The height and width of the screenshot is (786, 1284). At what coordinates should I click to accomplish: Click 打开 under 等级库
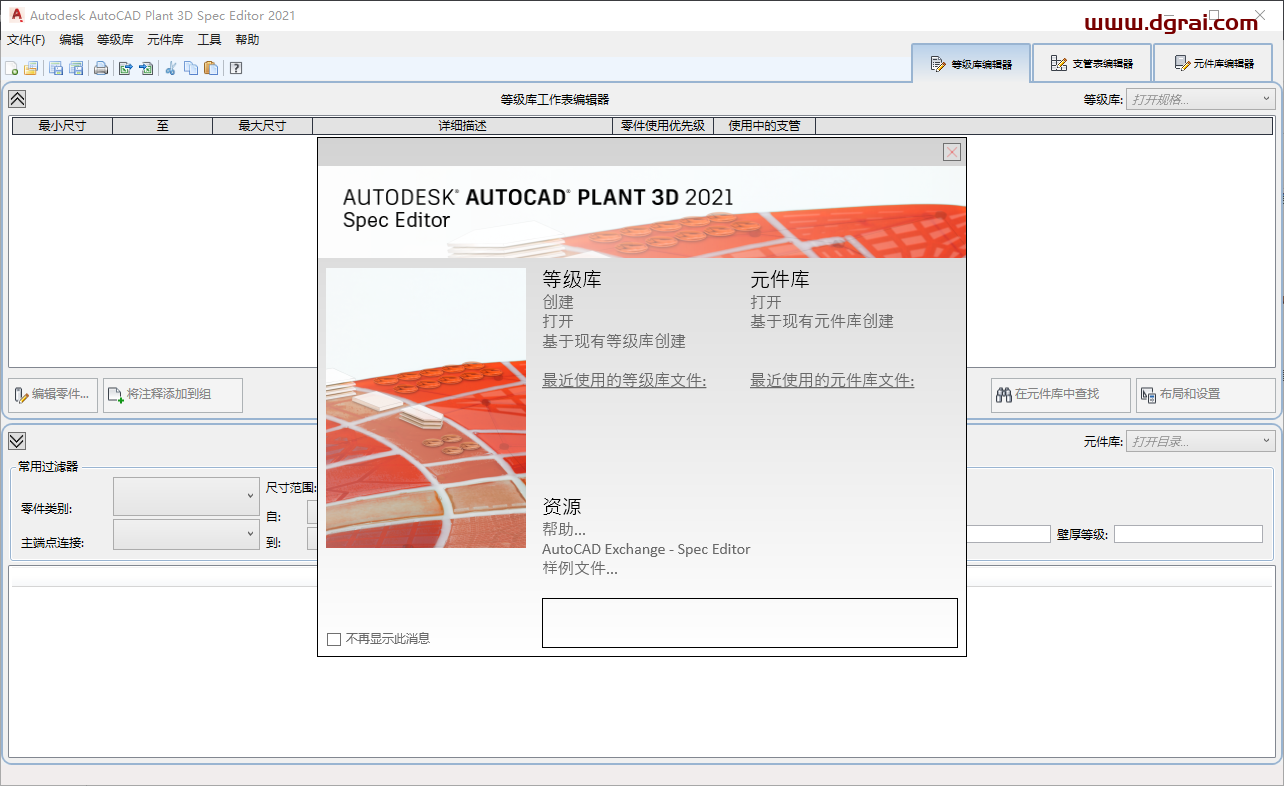coord(558,322)
